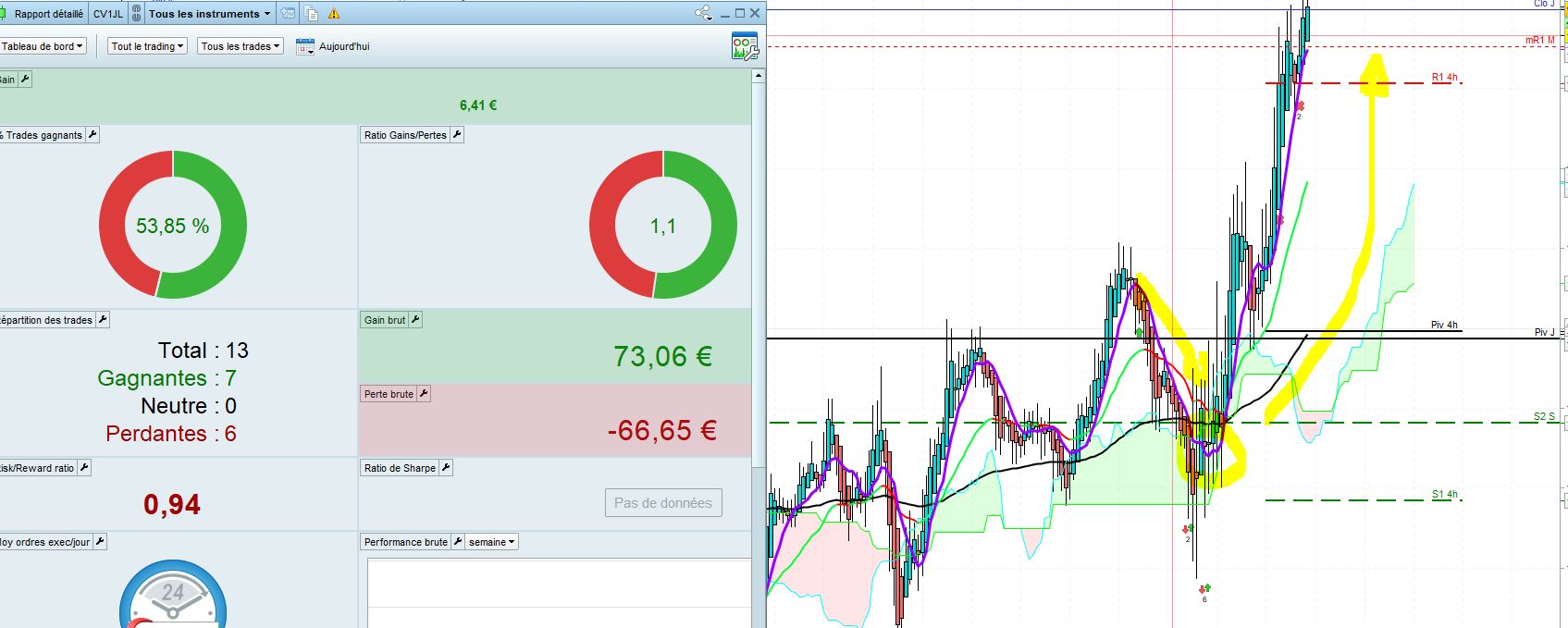Open the share icon menu
Viewport: 1568px width, 628px height.
pyautogui.click(x=704, y=13)
